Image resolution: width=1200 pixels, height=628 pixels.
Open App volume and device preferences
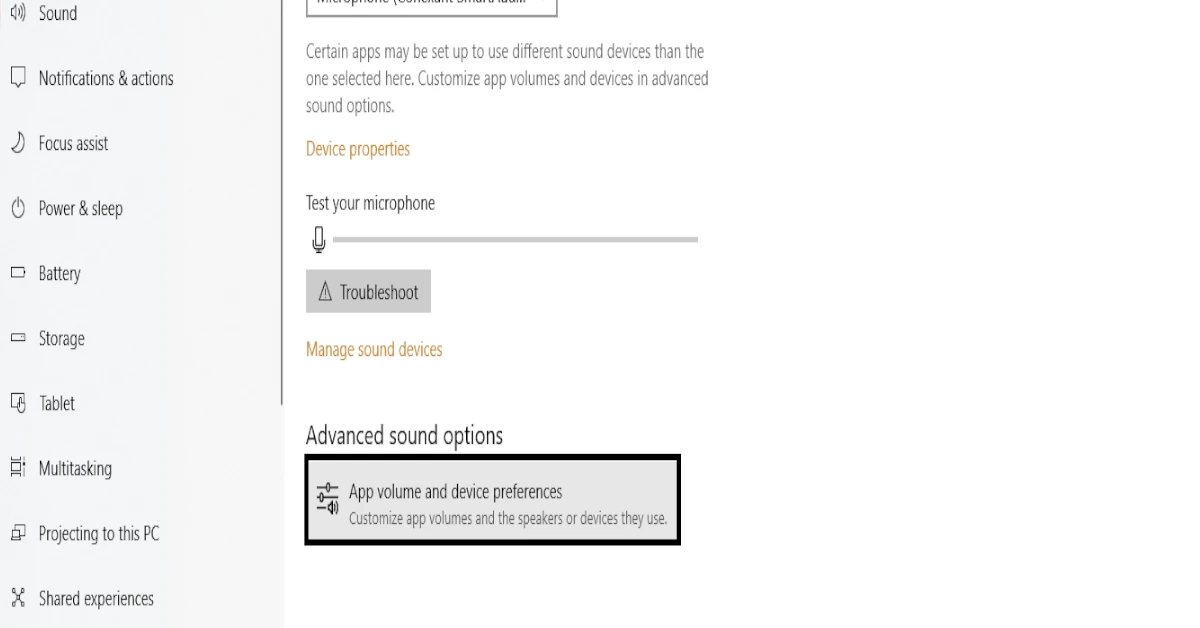click(492, 500)
